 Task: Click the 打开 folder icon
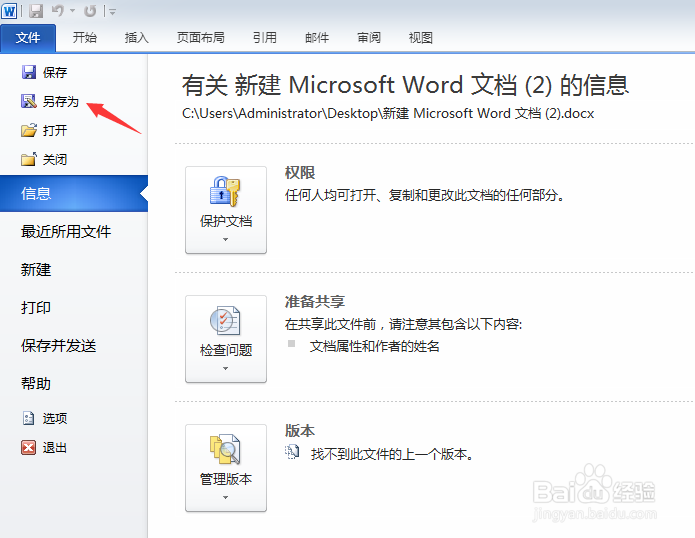(x=29, y=130)
